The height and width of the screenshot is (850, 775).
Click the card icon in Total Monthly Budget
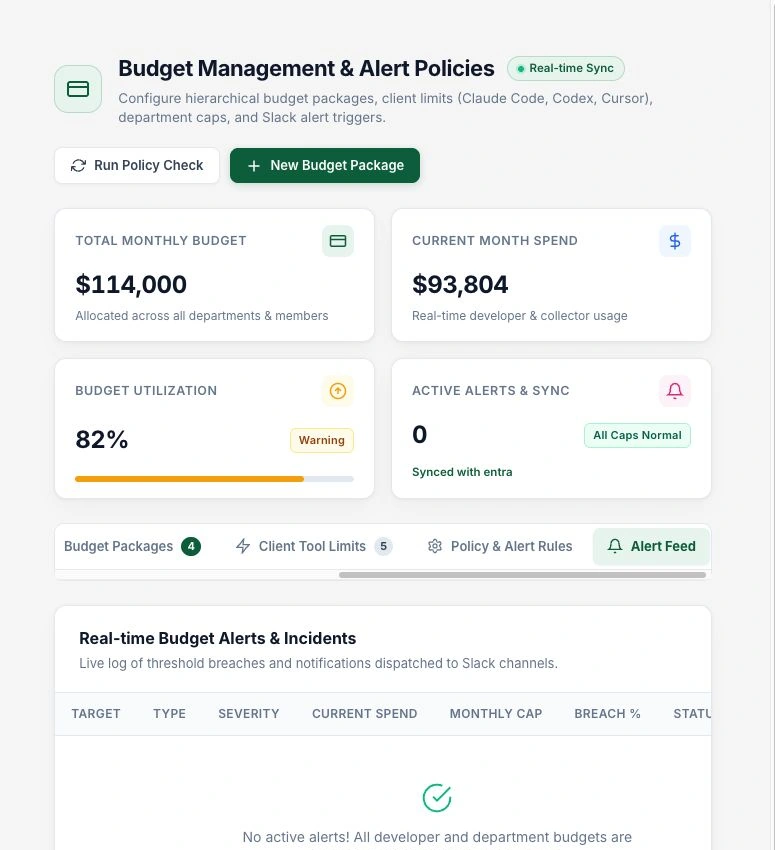coord(338,241)
